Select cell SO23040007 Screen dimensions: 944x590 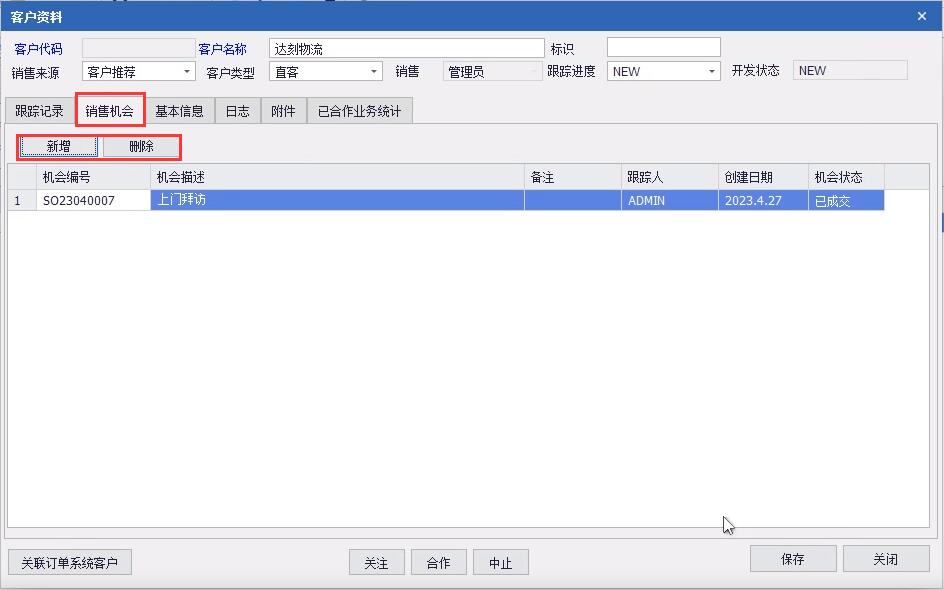93,200
